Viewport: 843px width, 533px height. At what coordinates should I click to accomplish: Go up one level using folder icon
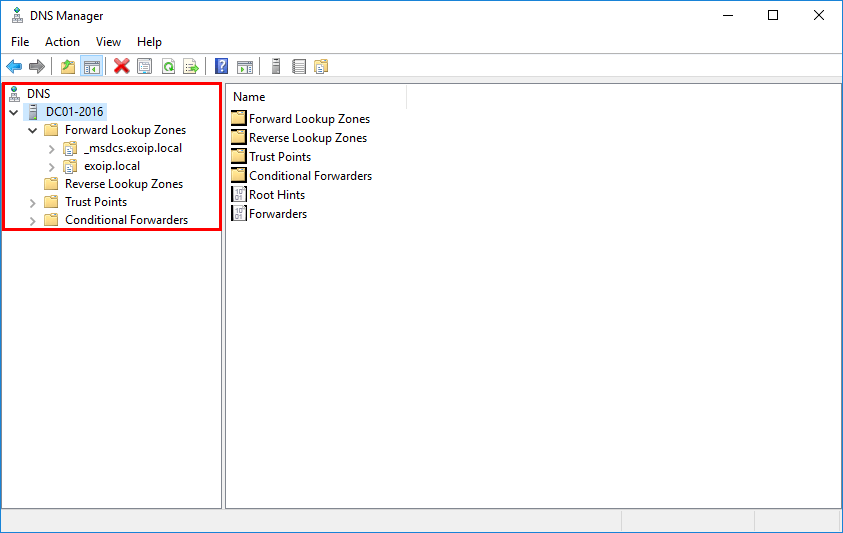(x=68, y=67)
